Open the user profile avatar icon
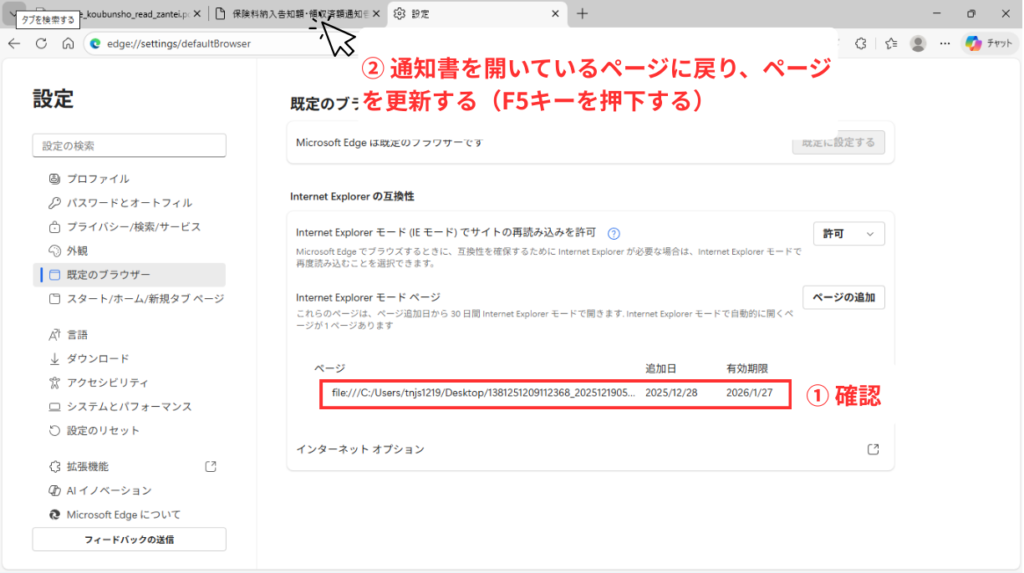The image size is (1024, 573). pos(918,44)
